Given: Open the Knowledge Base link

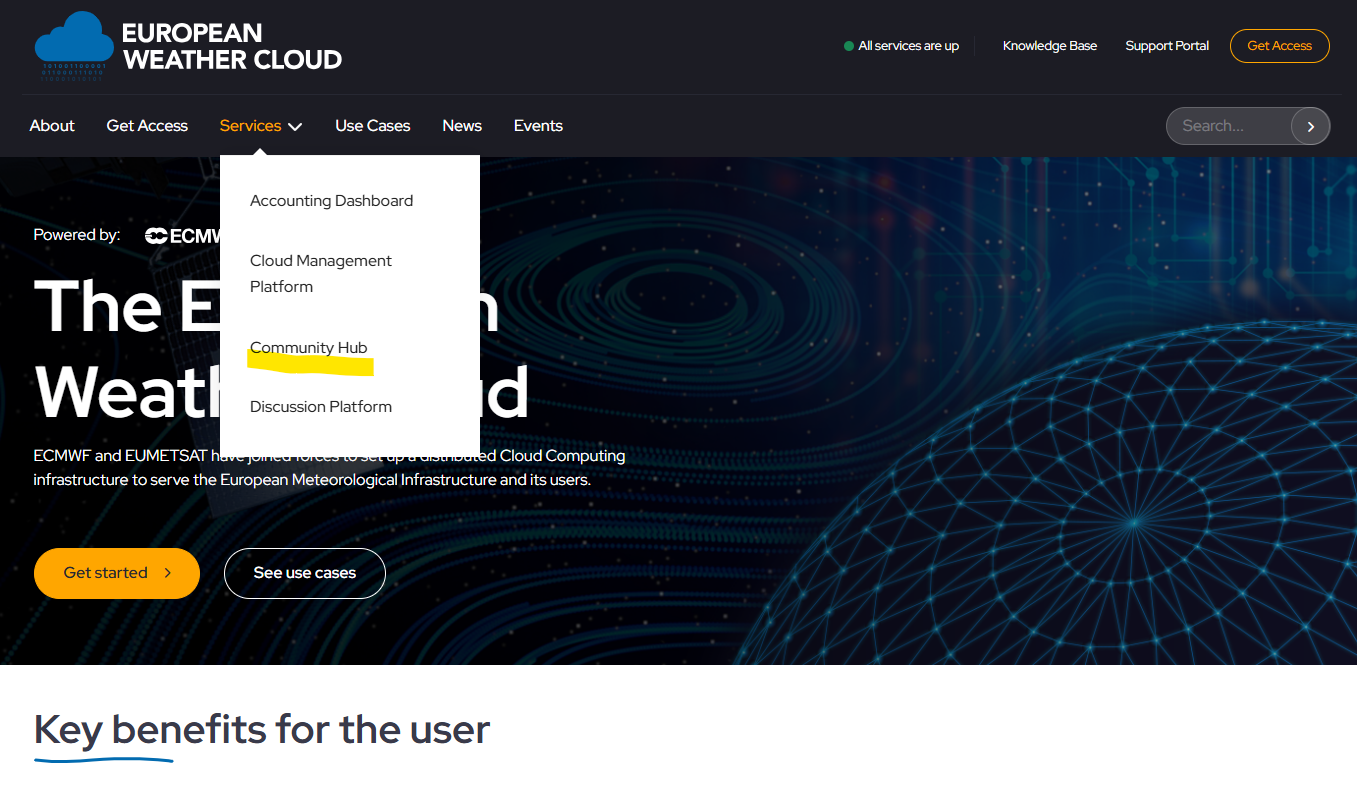Looking at the screenshot, I should (1050, 46).
